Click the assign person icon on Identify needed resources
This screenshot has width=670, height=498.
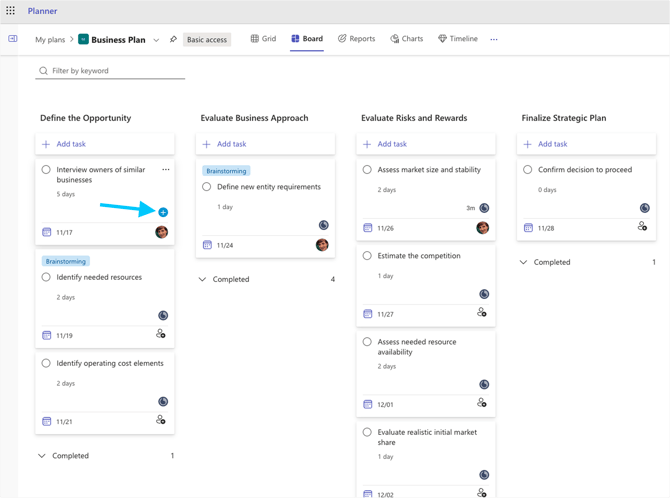tap(161, 334)
